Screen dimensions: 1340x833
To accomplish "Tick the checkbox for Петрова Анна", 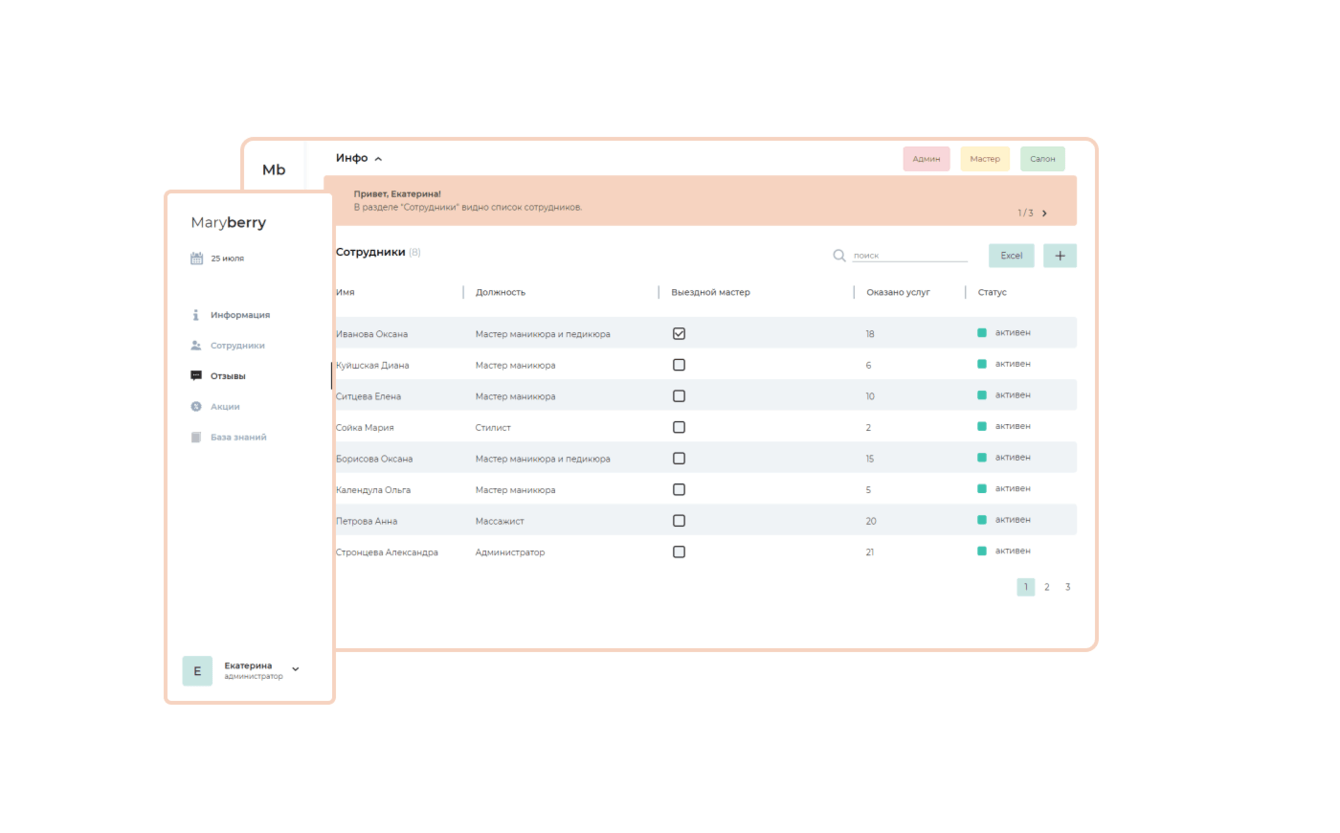I will click(x=679, y=521).
